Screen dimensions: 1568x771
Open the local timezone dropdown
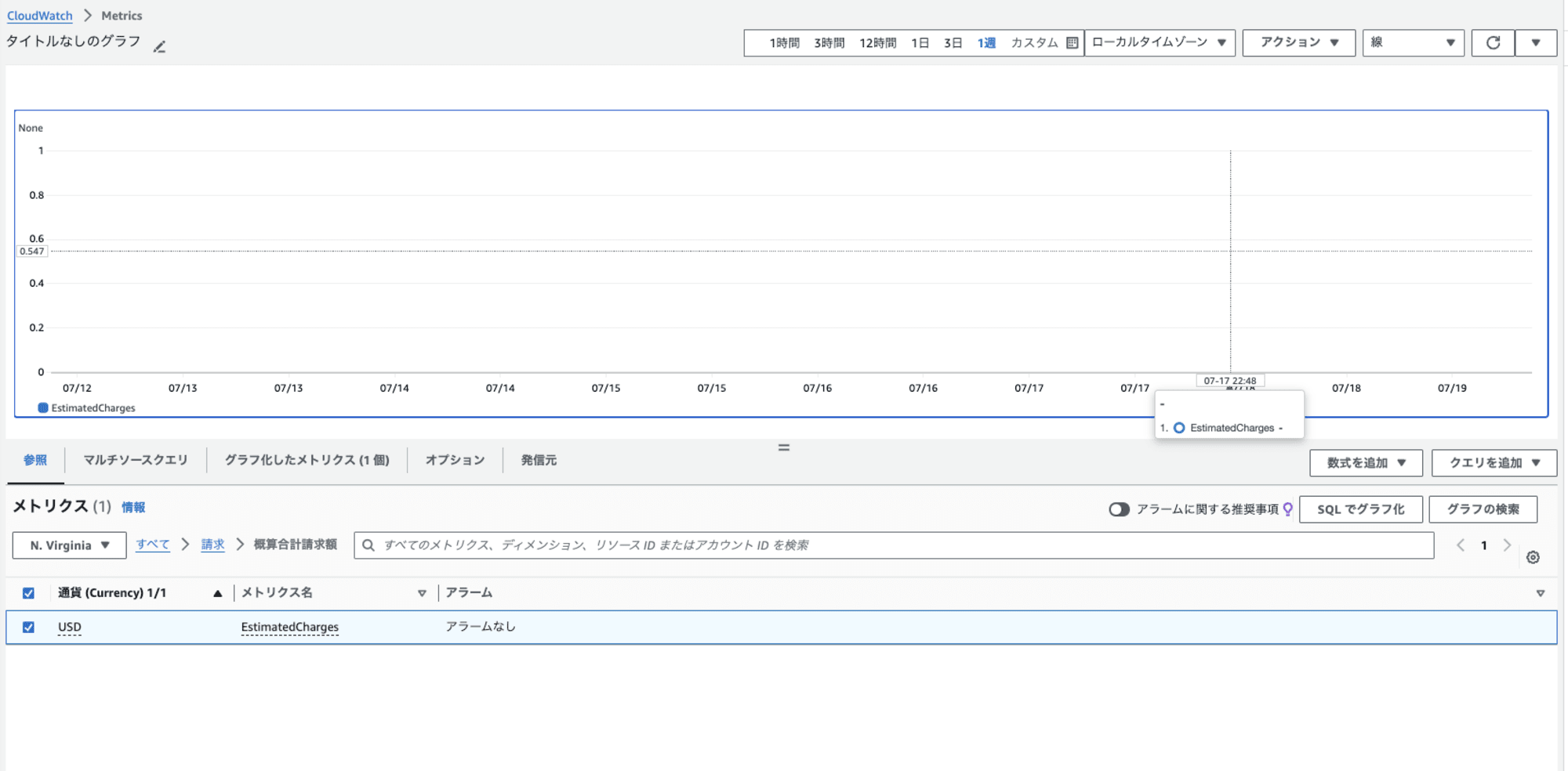(1160, 42)
